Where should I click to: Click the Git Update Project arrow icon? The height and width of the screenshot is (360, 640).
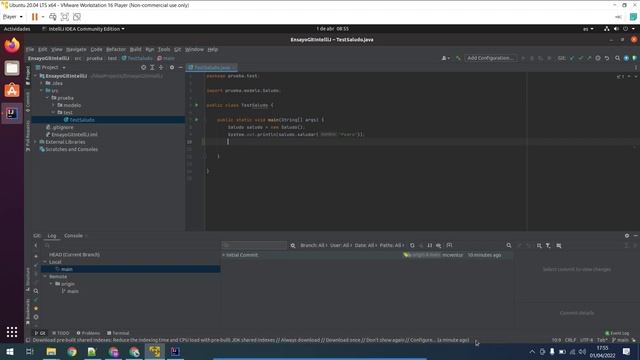[571, 58]
